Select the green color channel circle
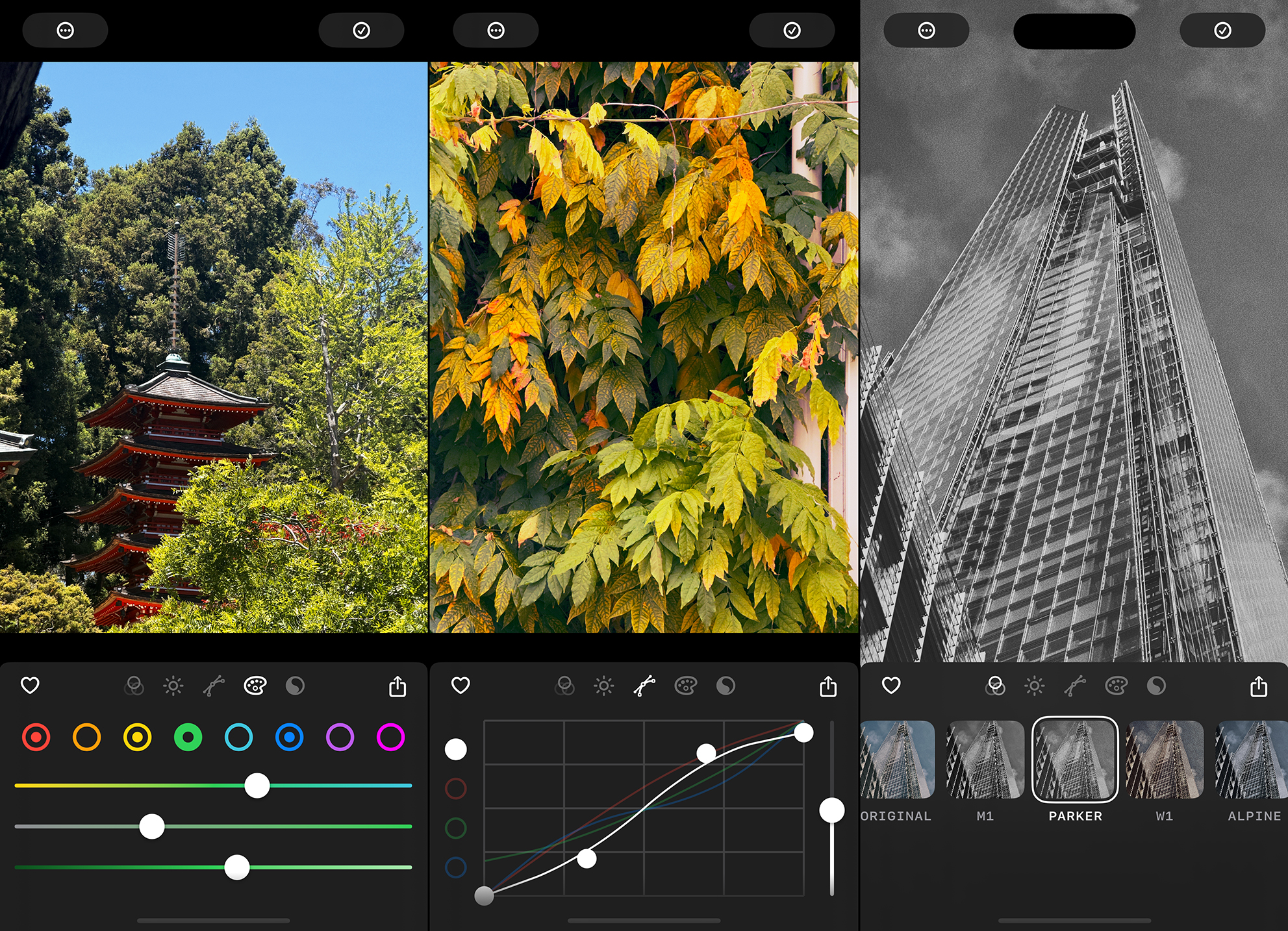Viewport: 1288px width, 931px height. pos(188,738)
